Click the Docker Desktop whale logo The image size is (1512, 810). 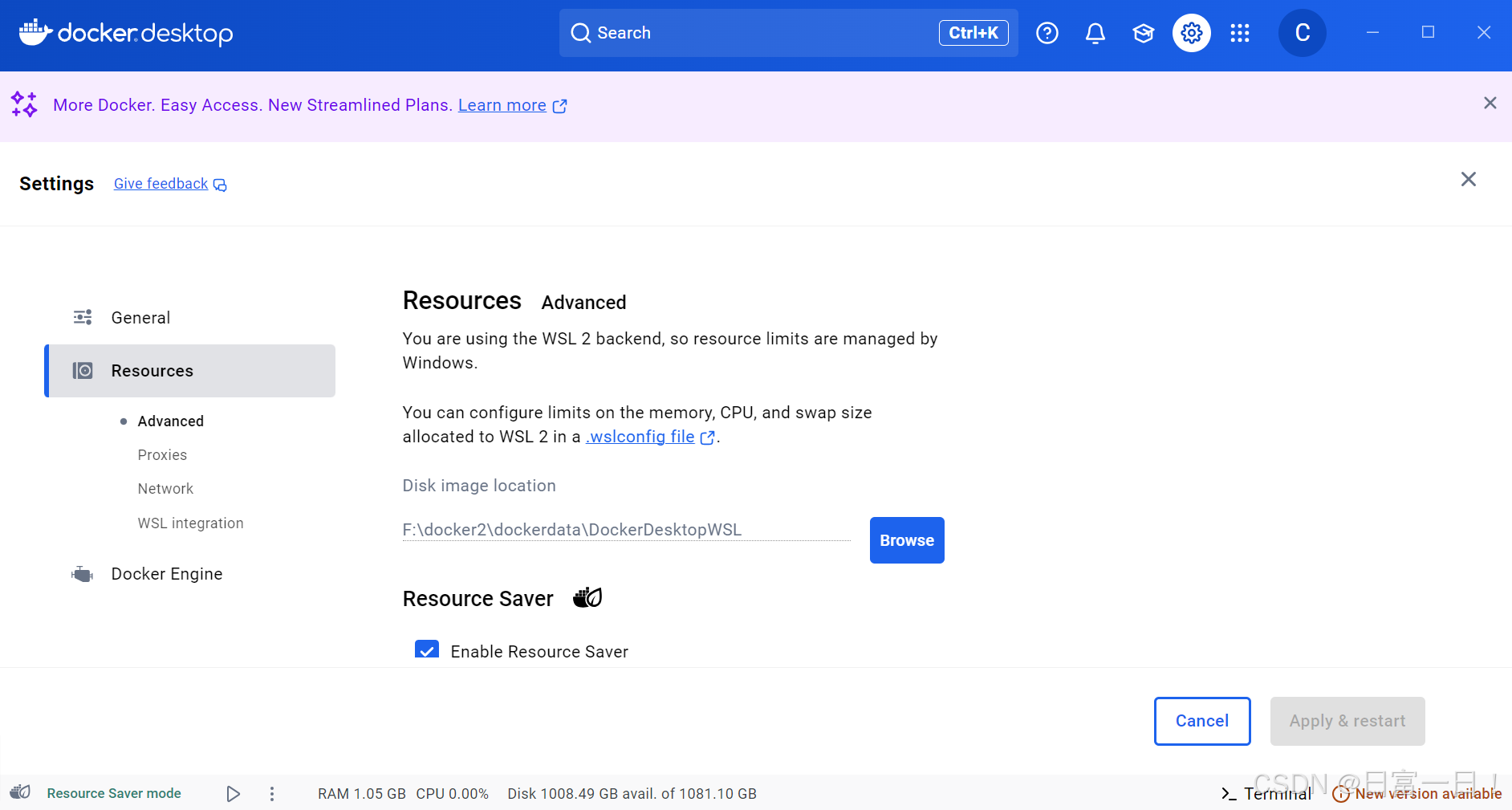35,32
